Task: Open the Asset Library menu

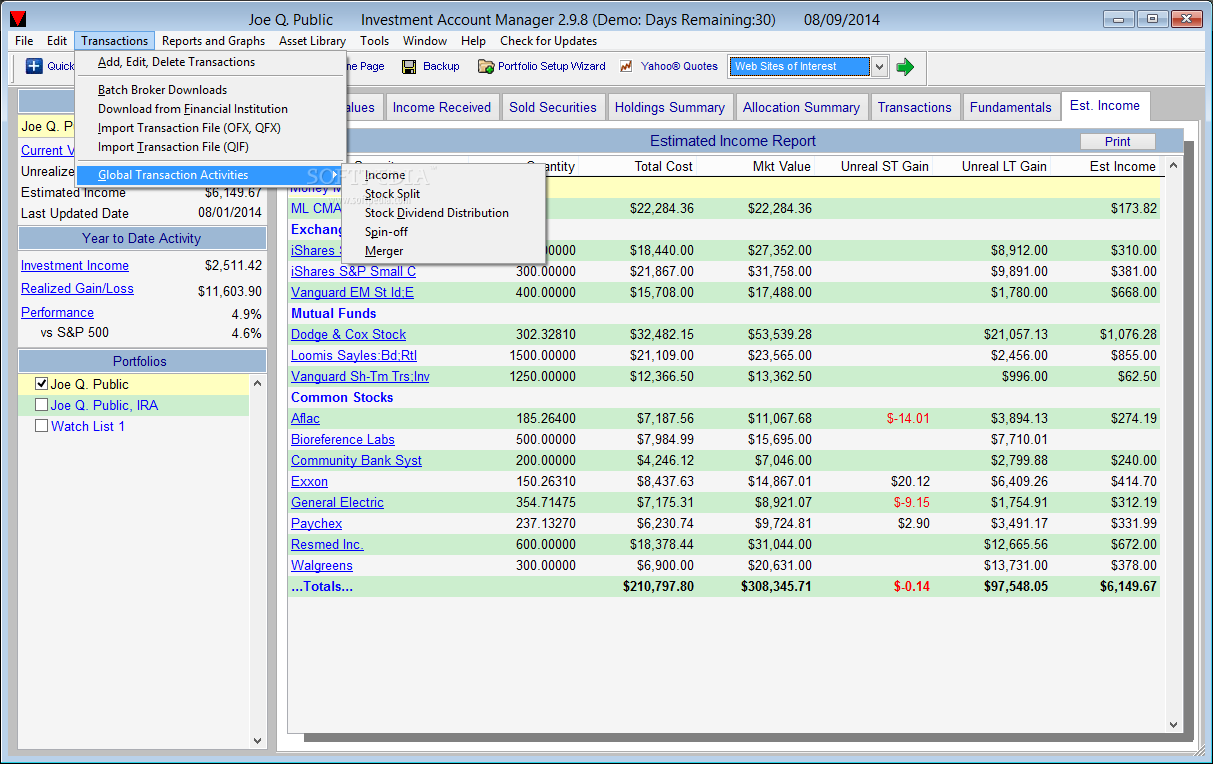Action: (x=313, y=41)
